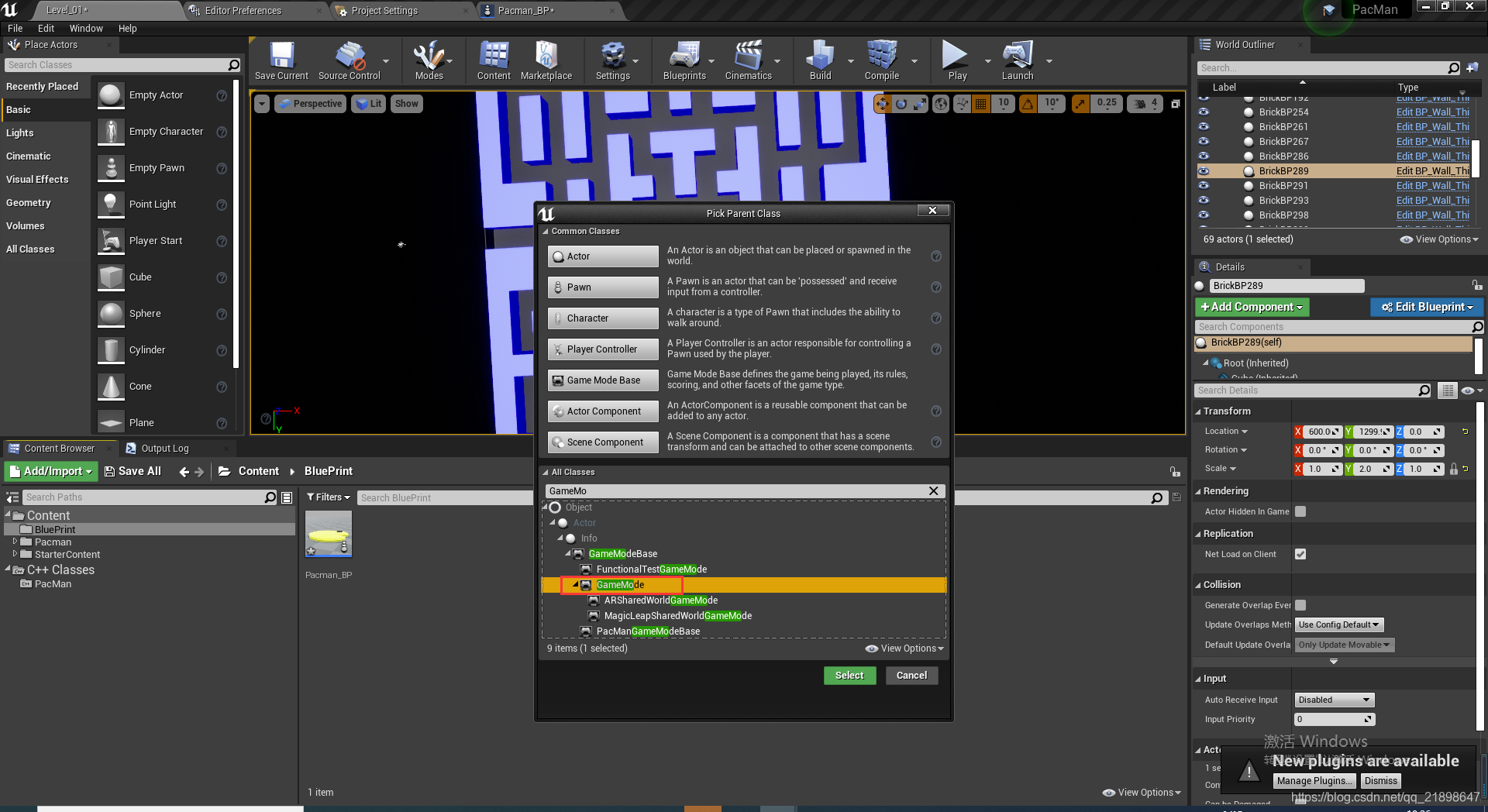Image resolution: width=1488 pixels, height=812 pixels.
Task: Collapse the GameMode class tree node
Action: point(575,585)
